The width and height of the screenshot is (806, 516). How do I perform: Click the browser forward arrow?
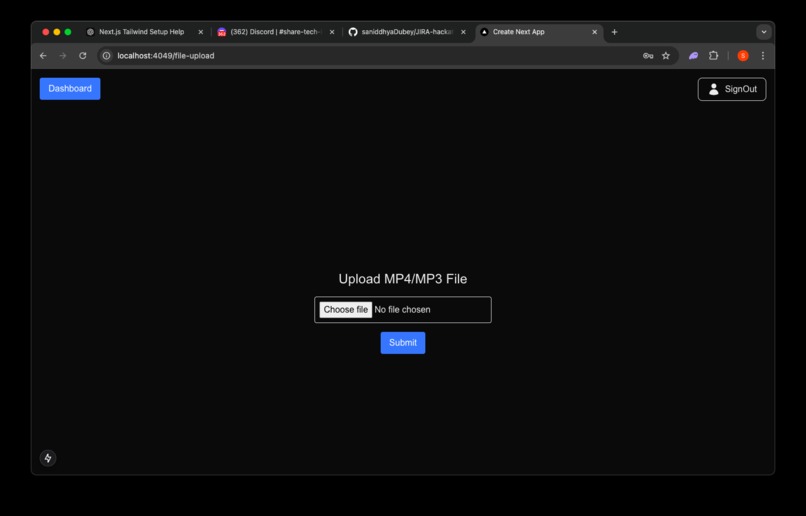click(x=63, y=56)
